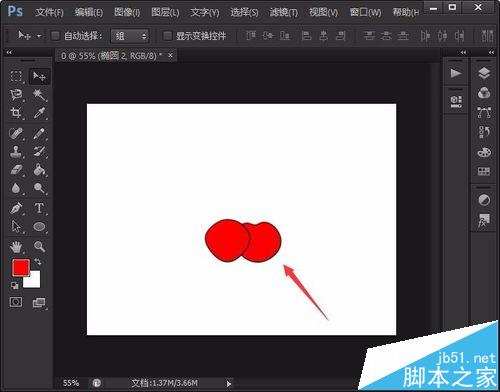The height and width of the screenshot is (392, 500).
Task: Open the 图像(I) menu
Action: [x=127, y=13]
